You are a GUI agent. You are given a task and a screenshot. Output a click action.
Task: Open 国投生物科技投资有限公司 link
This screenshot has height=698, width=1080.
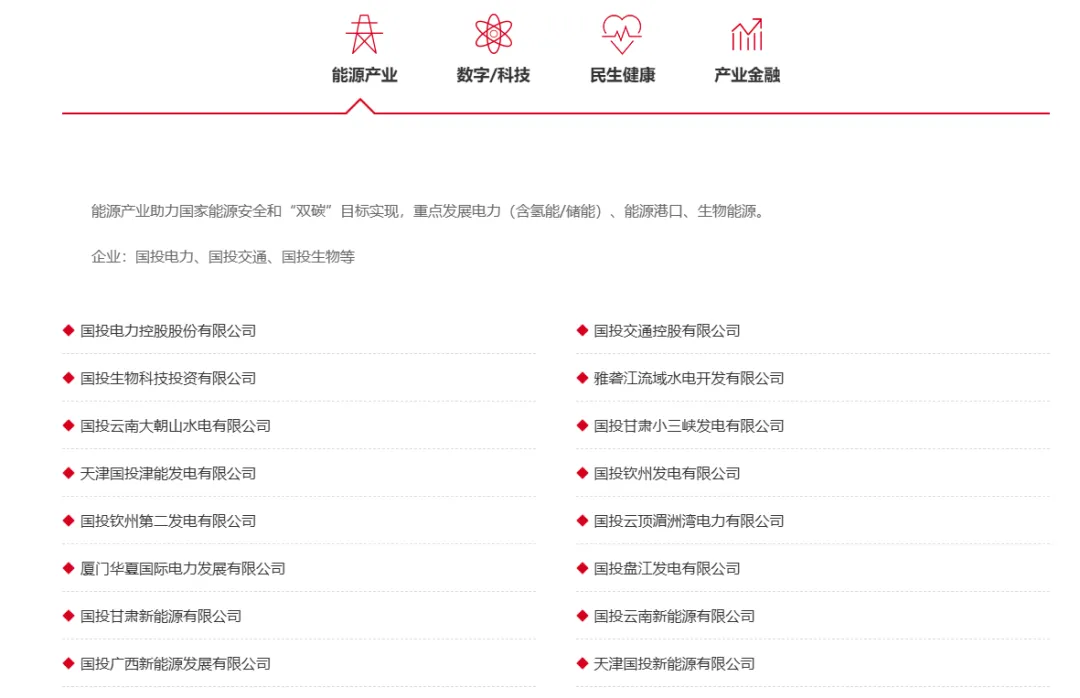point(168,378)
